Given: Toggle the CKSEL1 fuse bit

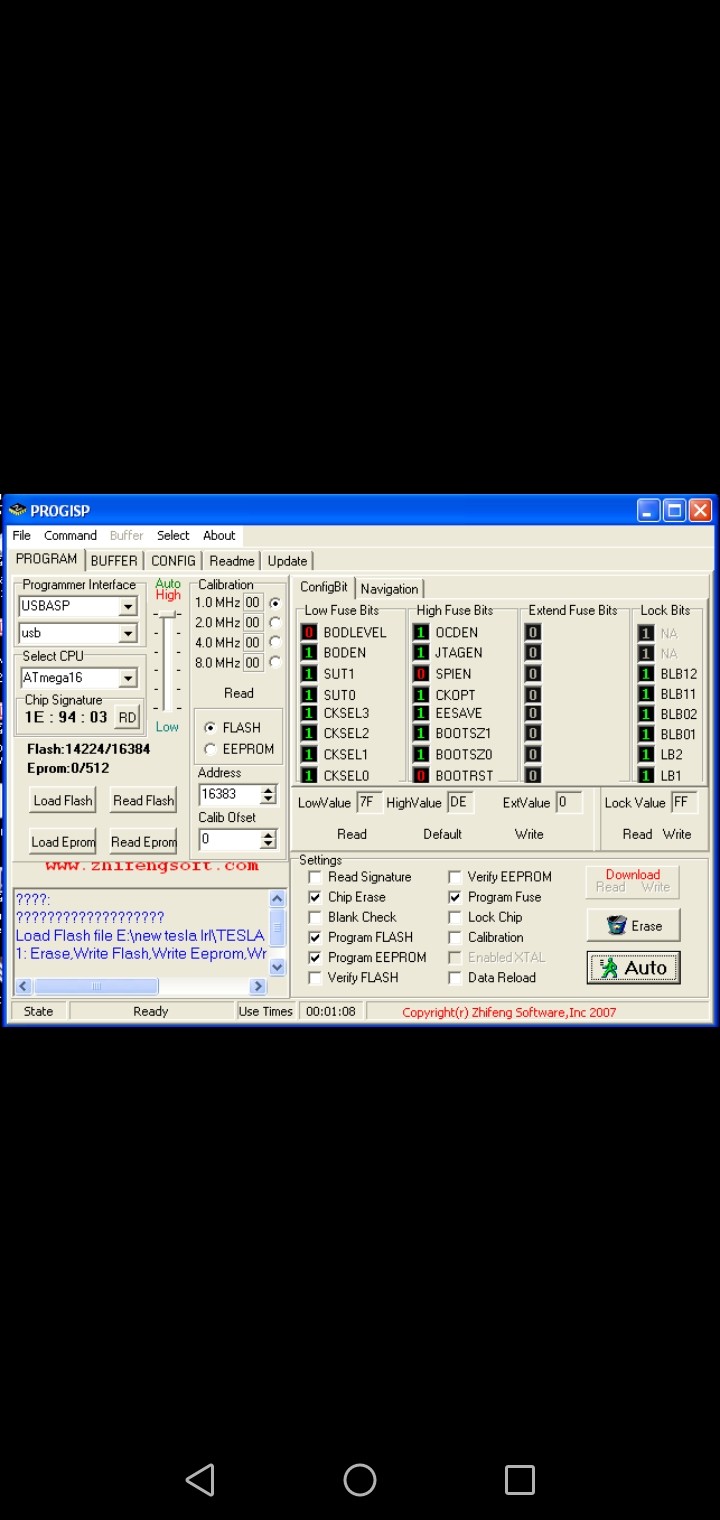Looking at the screenshot, I should tap(310, 754).
